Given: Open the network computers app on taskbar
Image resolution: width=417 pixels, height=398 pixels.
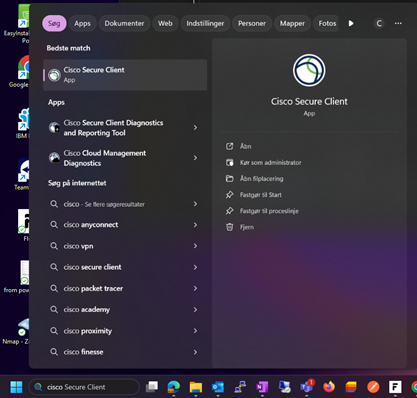Looking at the screenshot, I should (240, 387).
